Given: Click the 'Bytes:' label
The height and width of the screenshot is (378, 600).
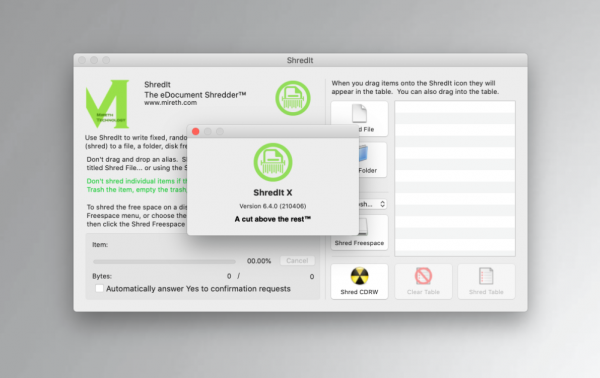Looking at the screenshot, I should click(102, 276).
